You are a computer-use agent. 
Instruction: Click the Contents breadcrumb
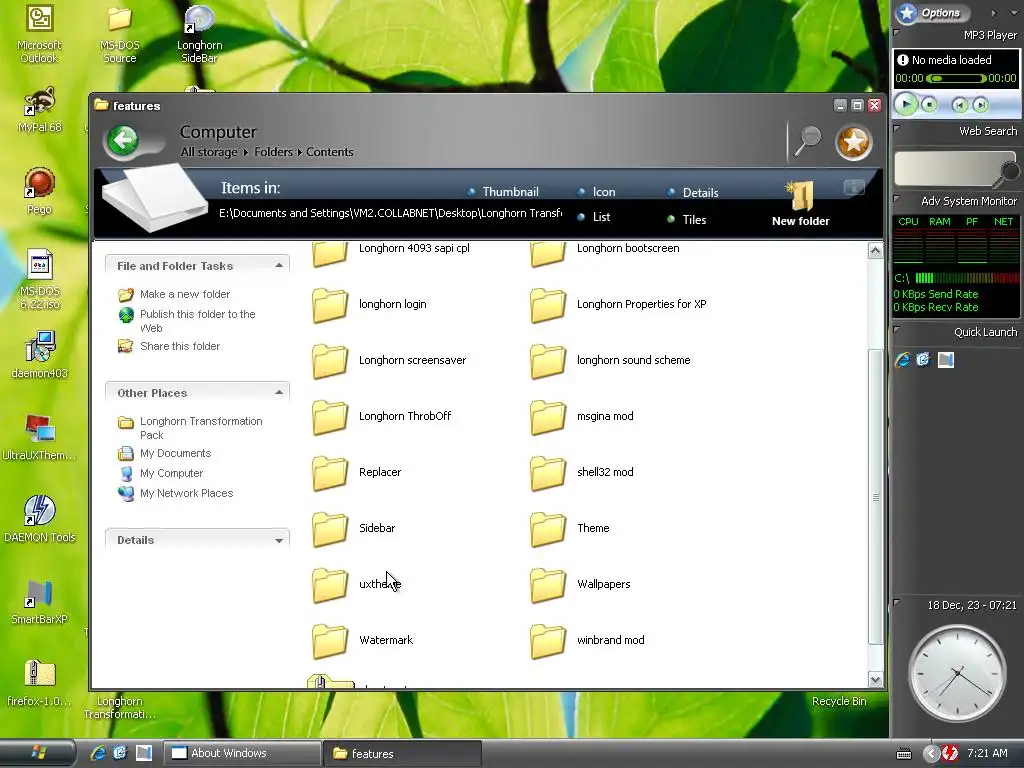click(330, 152)
